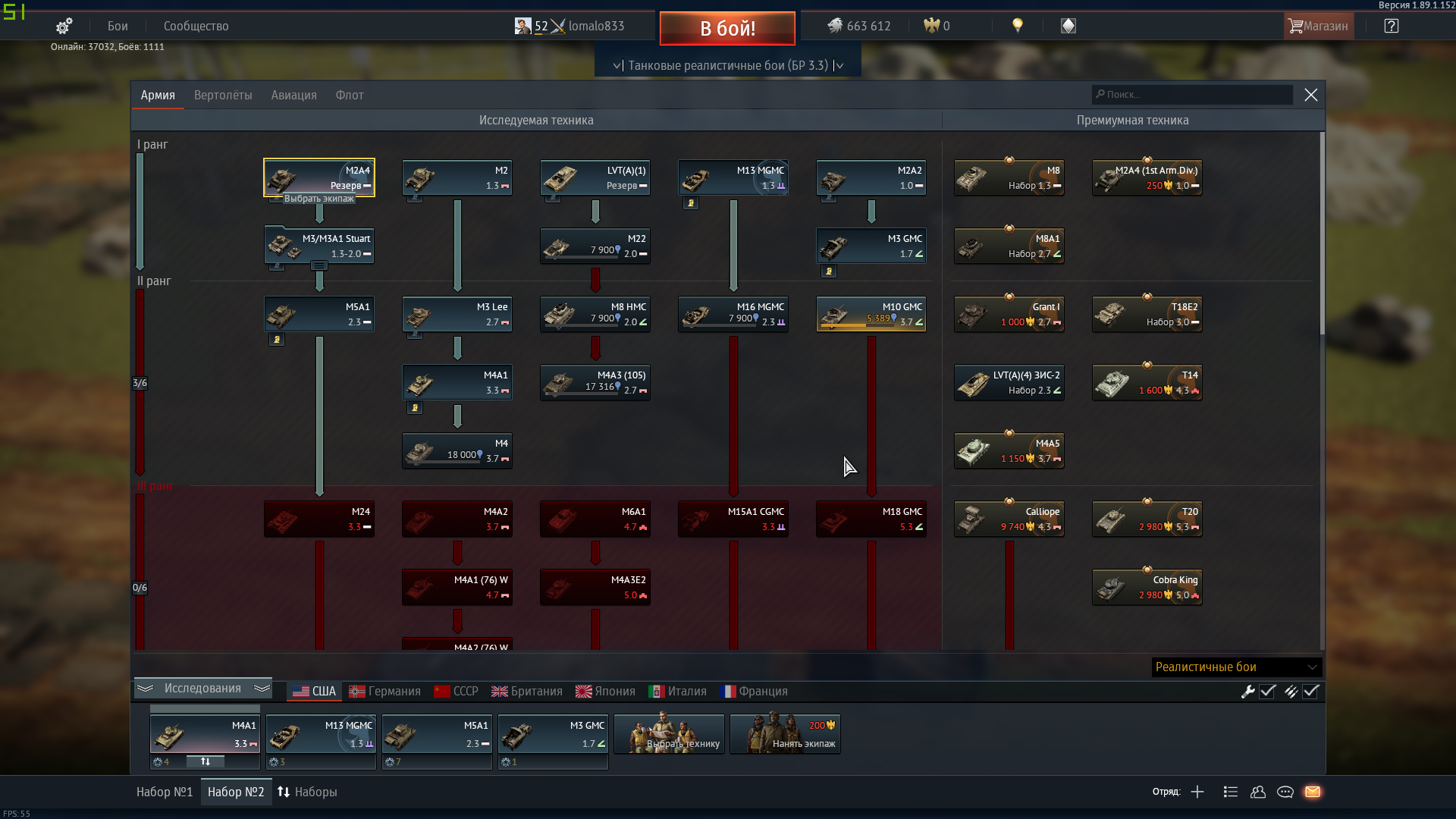Image resolution: width=1456 pixels, height=819 pixels.
Task: Click left chevron of game mode selector
Action: (x=617, y=66)
